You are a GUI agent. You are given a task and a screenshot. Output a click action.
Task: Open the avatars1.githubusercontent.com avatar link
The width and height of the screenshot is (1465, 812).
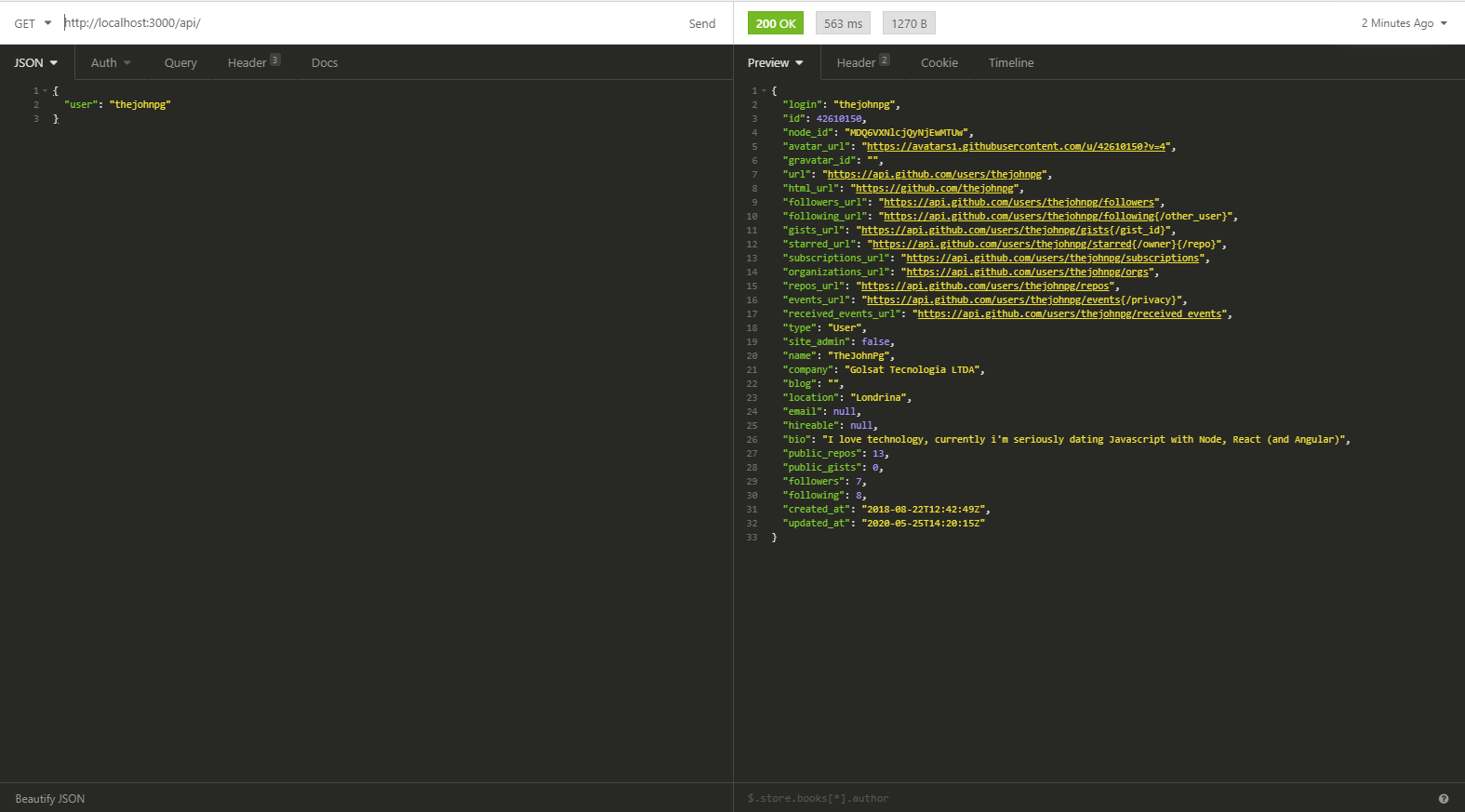tap(1017, 147)
